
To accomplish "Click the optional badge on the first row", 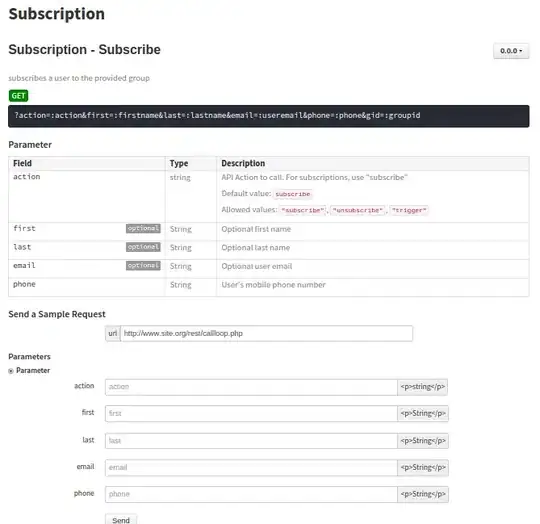I will click(x=143, y=229).
